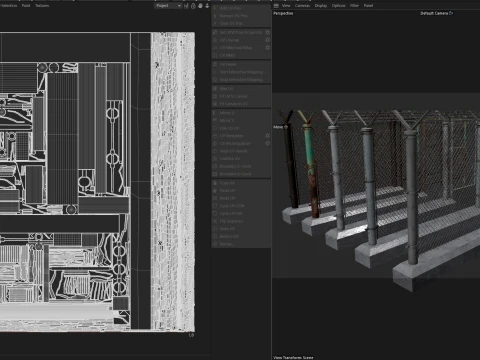Click the Copy UV command

coord(241,183)
